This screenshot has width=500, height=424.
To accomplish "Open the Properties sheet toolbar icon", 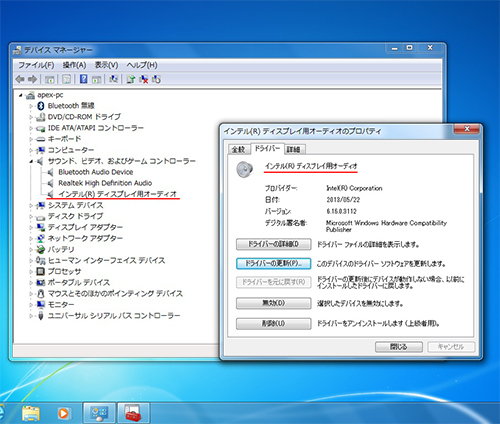I will pyautogui.click(x=66, y=79).
